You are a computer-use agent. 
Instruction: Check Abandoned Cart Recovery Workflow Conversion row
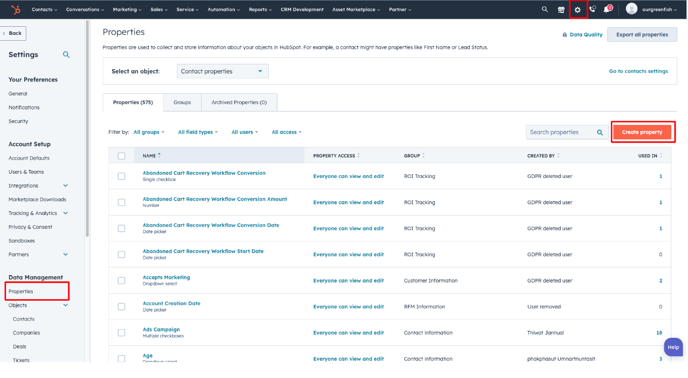click(x=122, y=176)
